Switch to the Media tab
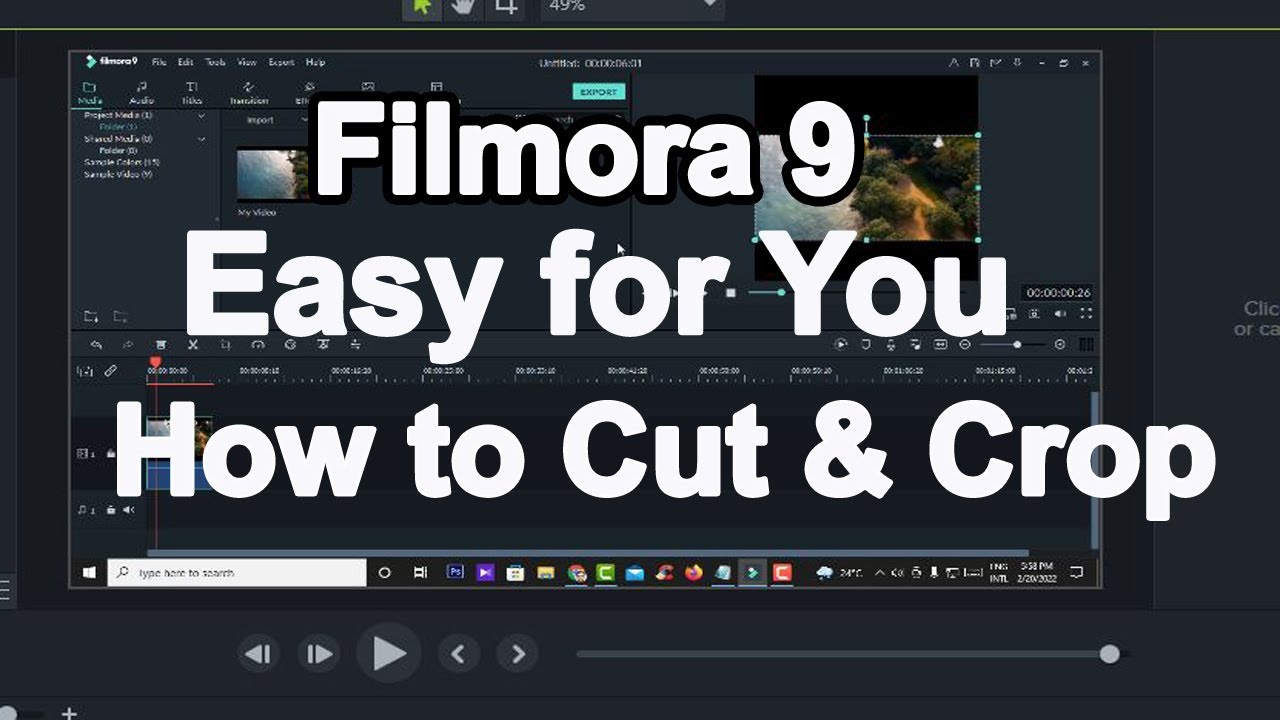1280x720 pixels. point(90,93)
